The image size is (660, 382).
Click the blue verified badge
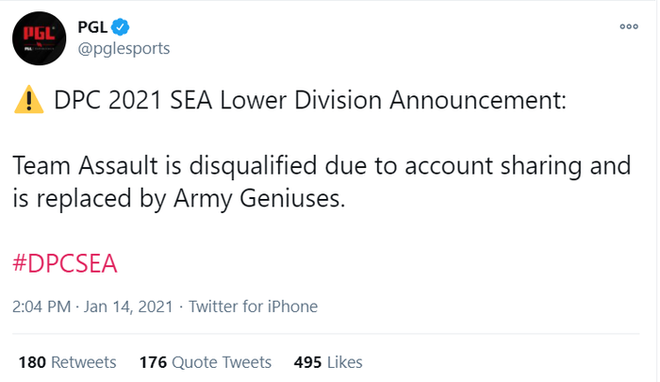pyautogui.click(x=120, y=27)
